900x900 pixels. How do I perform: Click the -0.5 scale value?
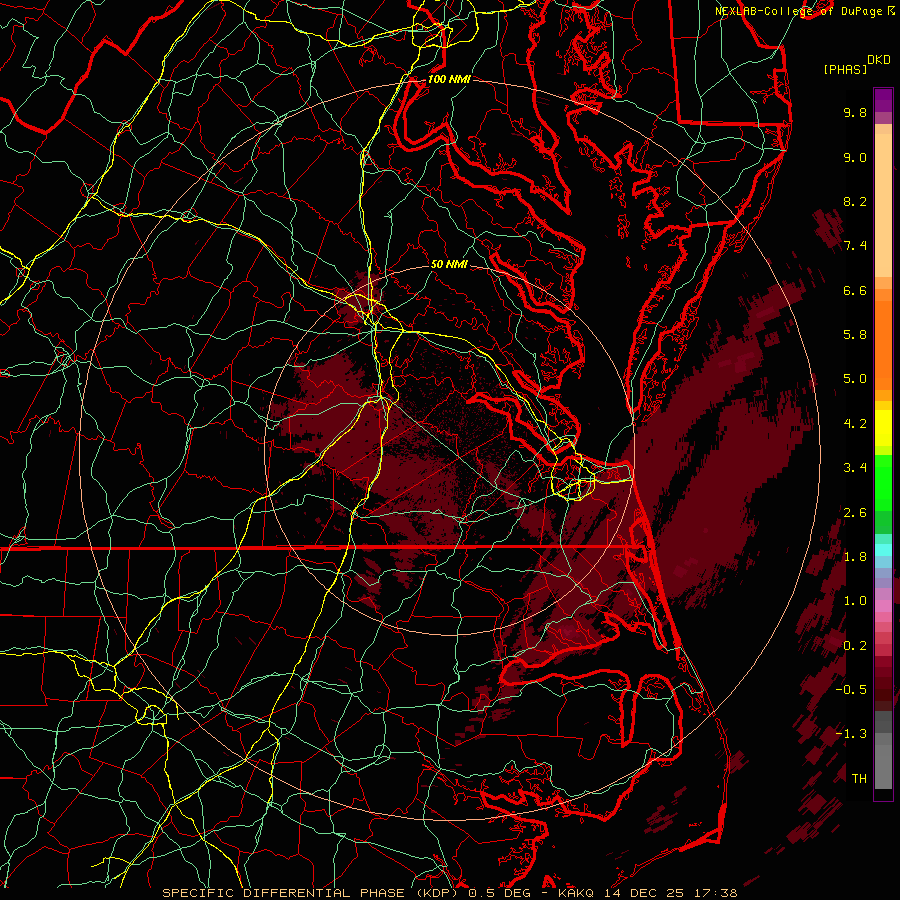coord(851,690)
